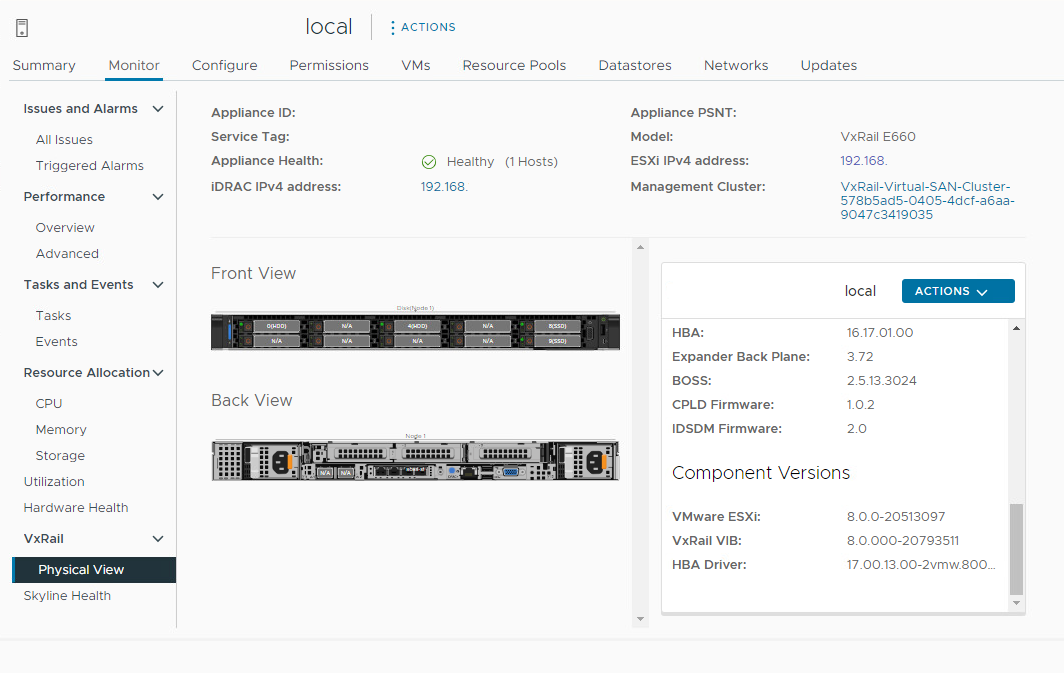The image size is (1064, 673).
Task: Collapse the VxRail section chevron
Action: pyautogui.click(x=157, y=539)
